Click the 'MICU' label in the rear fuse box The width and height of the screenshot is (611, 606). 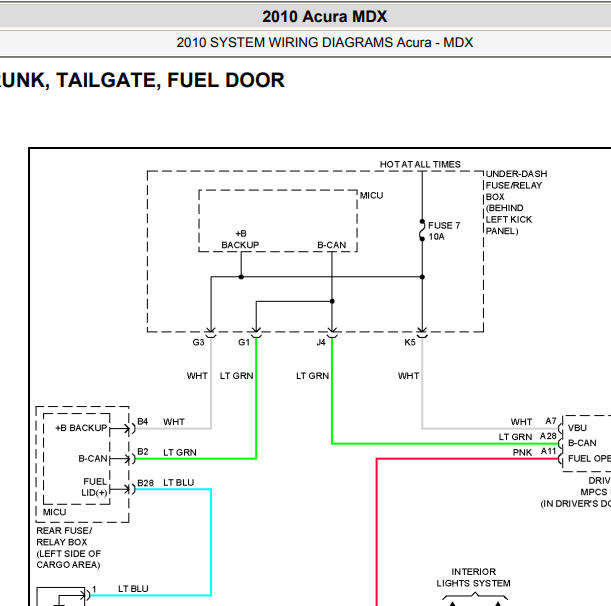(54, 512)
